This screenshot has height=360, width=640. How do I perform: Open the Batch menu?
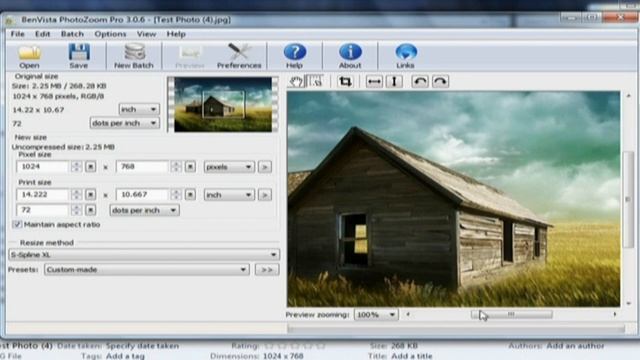click(72, 34)
